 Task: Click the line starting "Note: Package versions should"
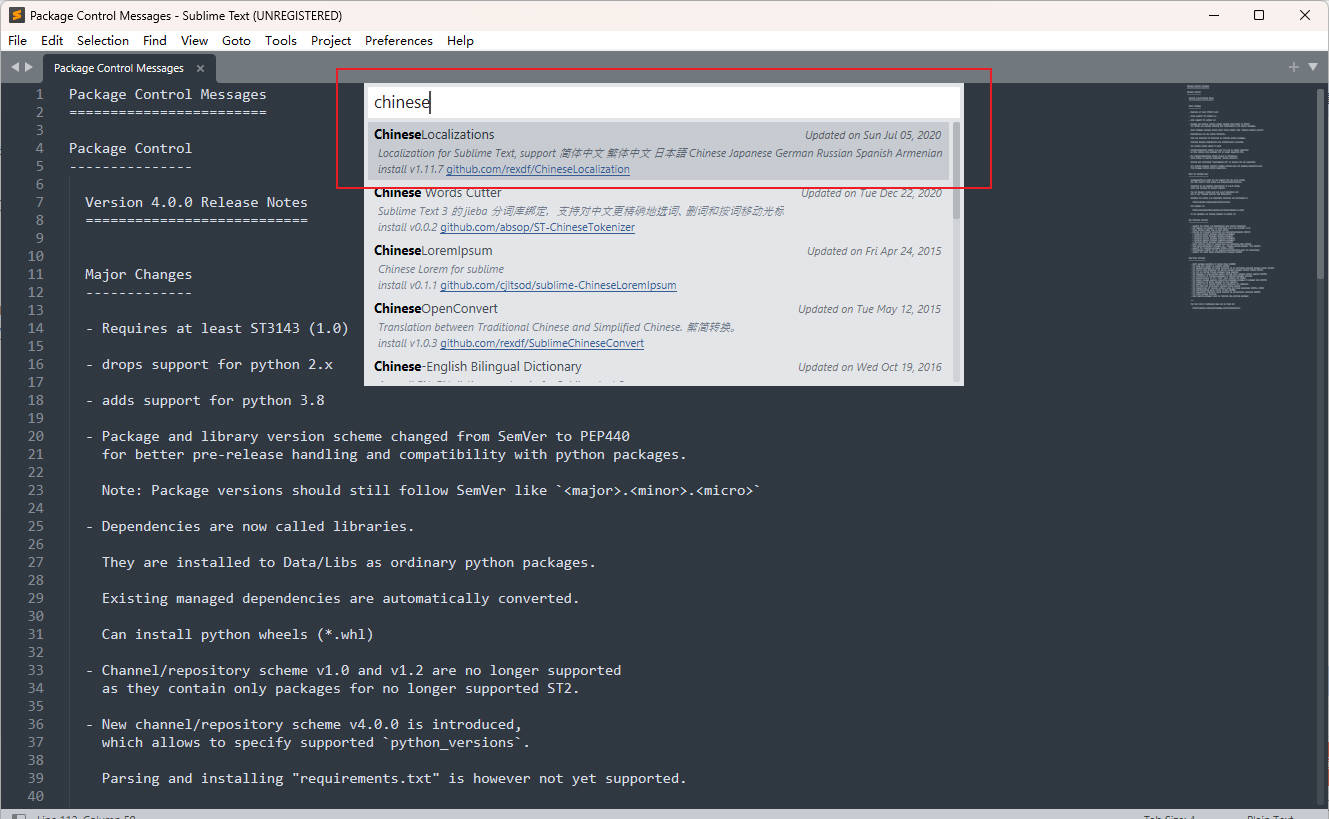point(431,490)
